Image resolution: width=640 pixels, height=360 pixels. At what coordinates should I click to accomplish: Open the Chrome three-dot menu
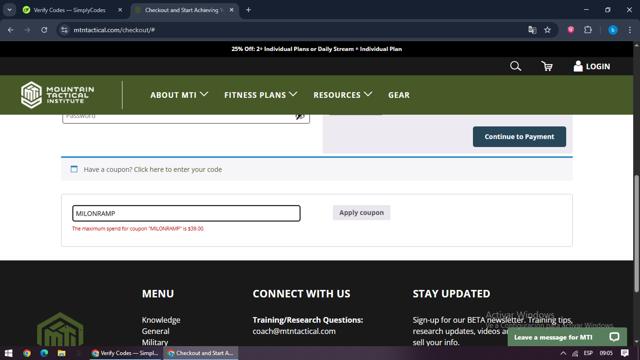tap(630, 30)
